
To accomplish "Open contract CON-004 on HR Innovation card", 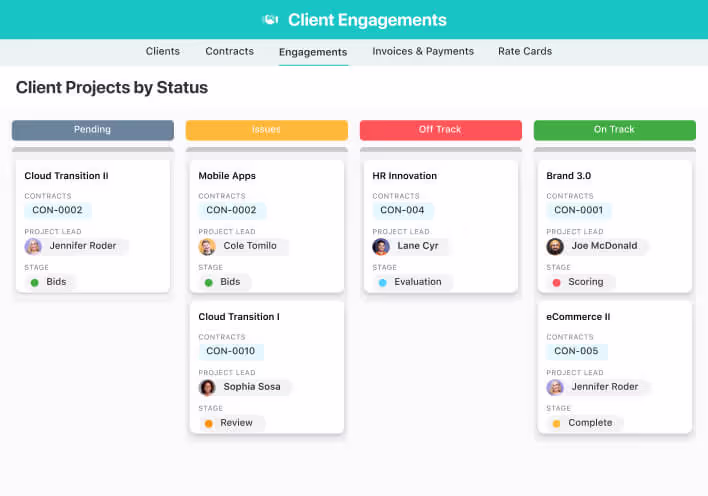I will (x=403, y=210).
